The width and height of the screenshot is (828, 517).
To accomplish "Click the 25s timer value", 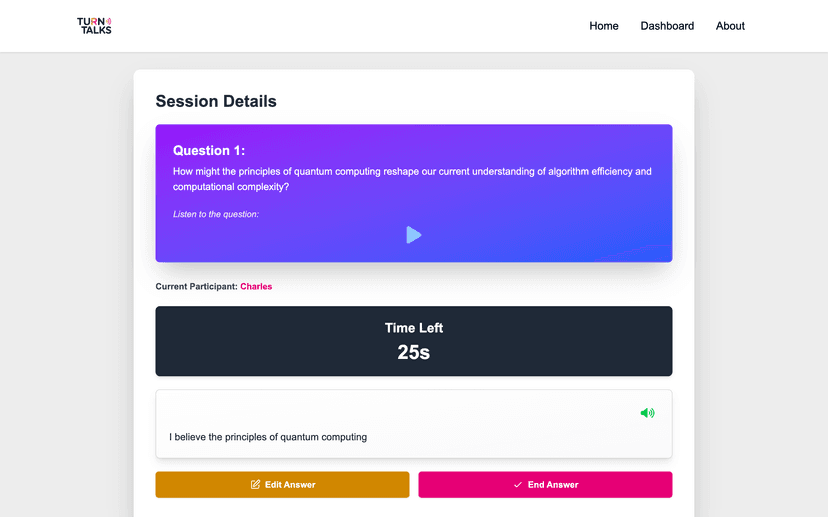I will [x=413, y=352].
